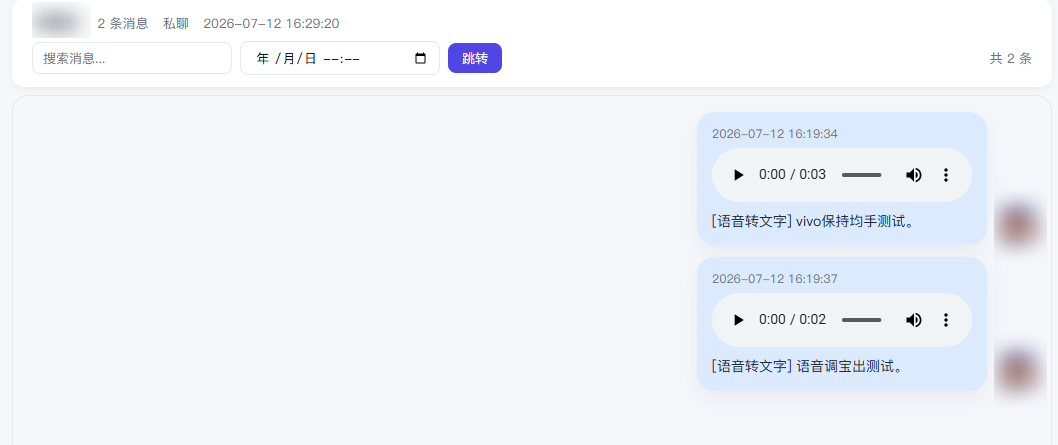This screenshot has height=445, width=1058.
Task: Click transcript text vivo保持均手测试
Action: [855, 221]
